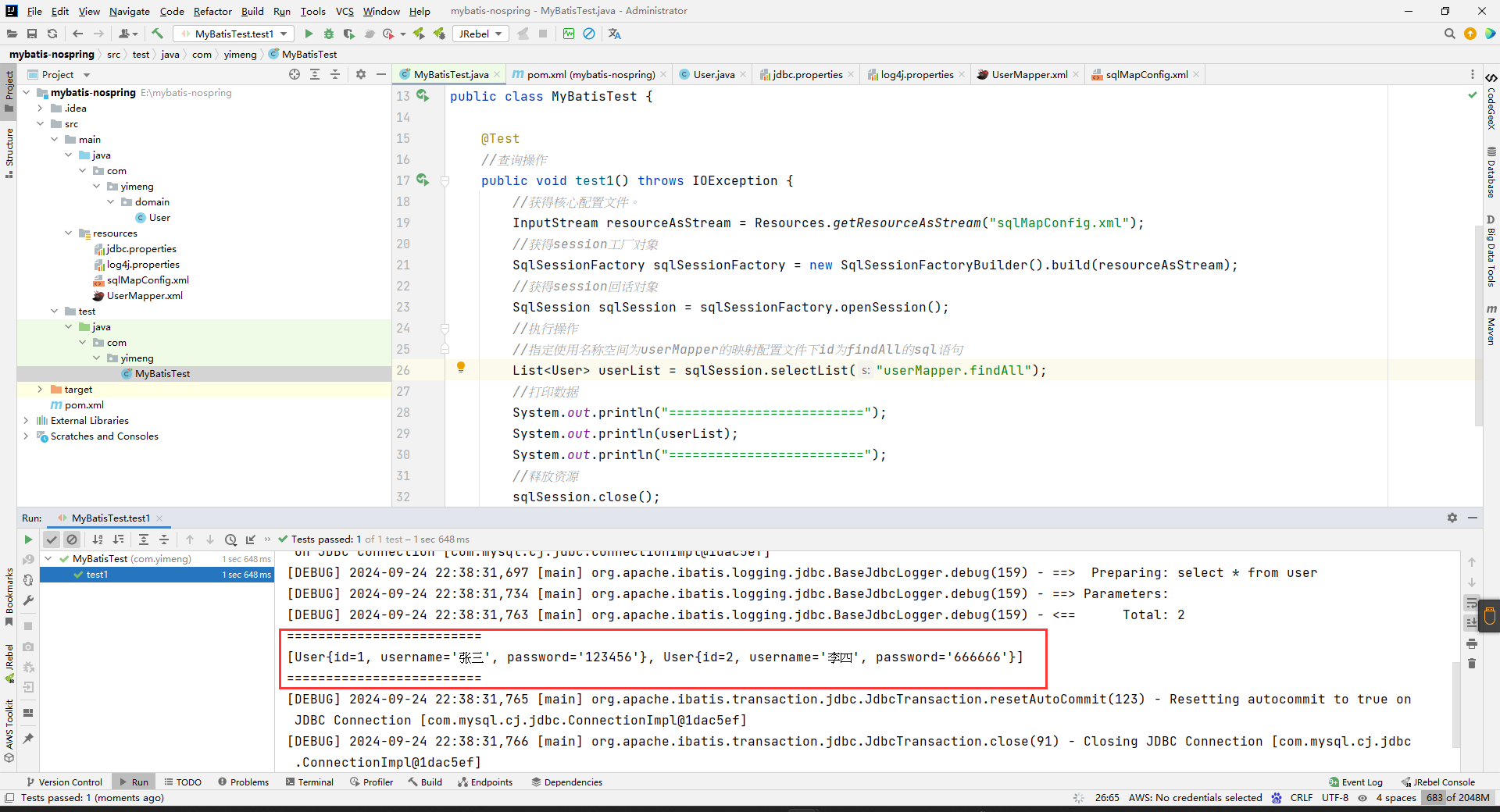
Task: Expand External Libraries in the project tree
Action: [27, 420]
